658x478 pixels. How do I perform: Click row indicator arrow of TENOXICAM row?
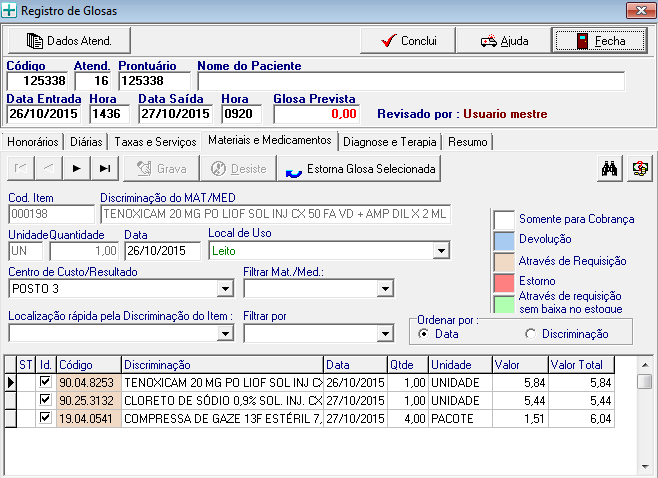pyautogui.click(x=10, y=382)
